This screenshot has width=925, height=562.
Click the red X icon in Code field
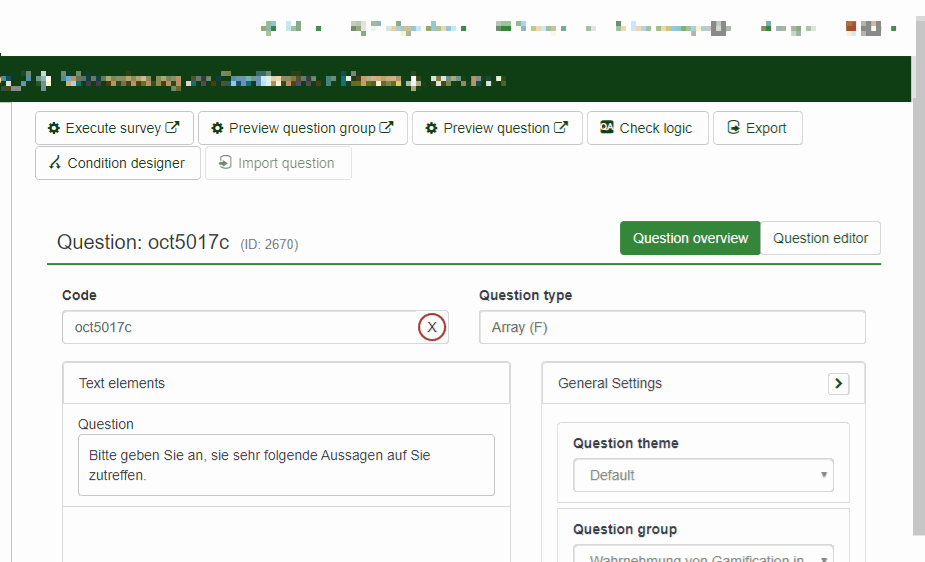[432, 327]
